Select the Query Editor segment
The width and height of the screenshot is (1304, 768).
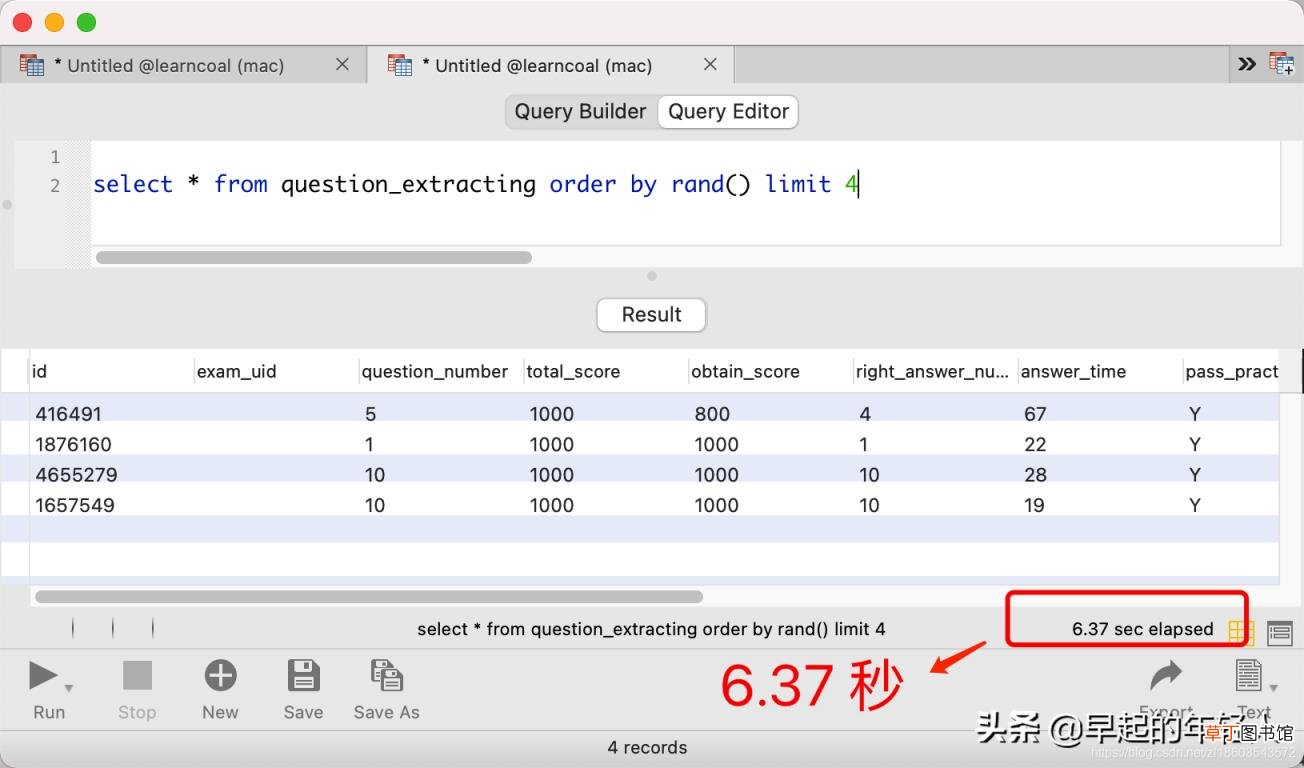click(x=728, y=111)
